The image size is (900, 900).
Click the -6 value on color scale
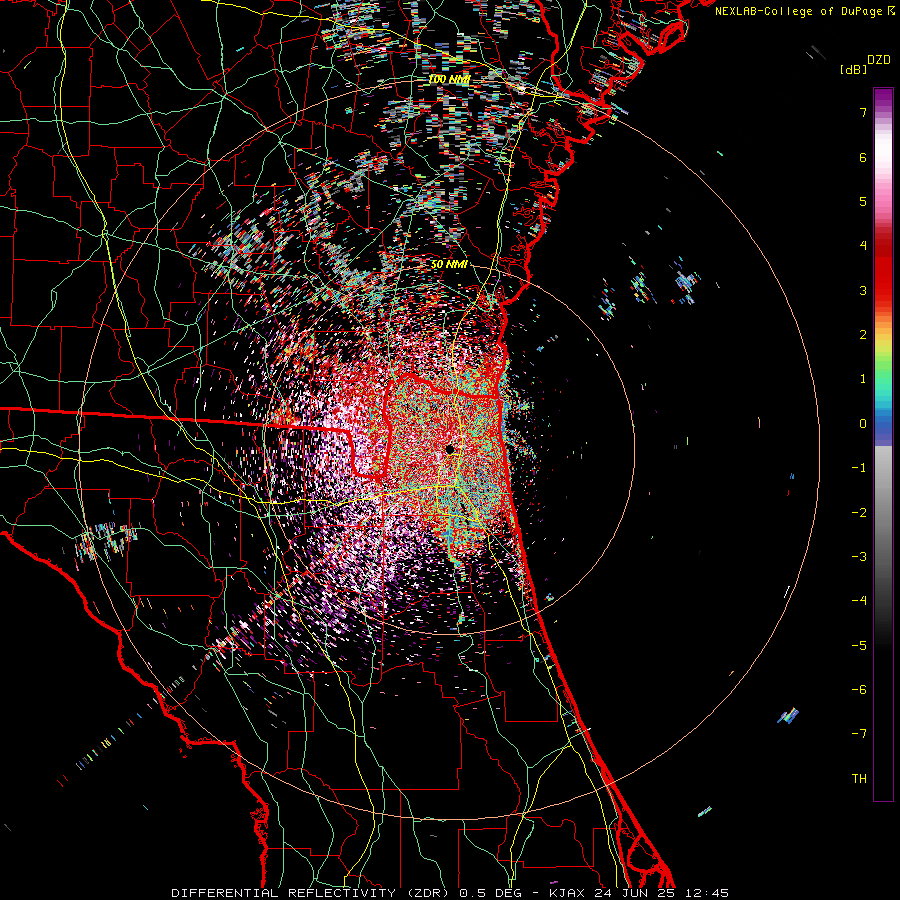(859, 690)
